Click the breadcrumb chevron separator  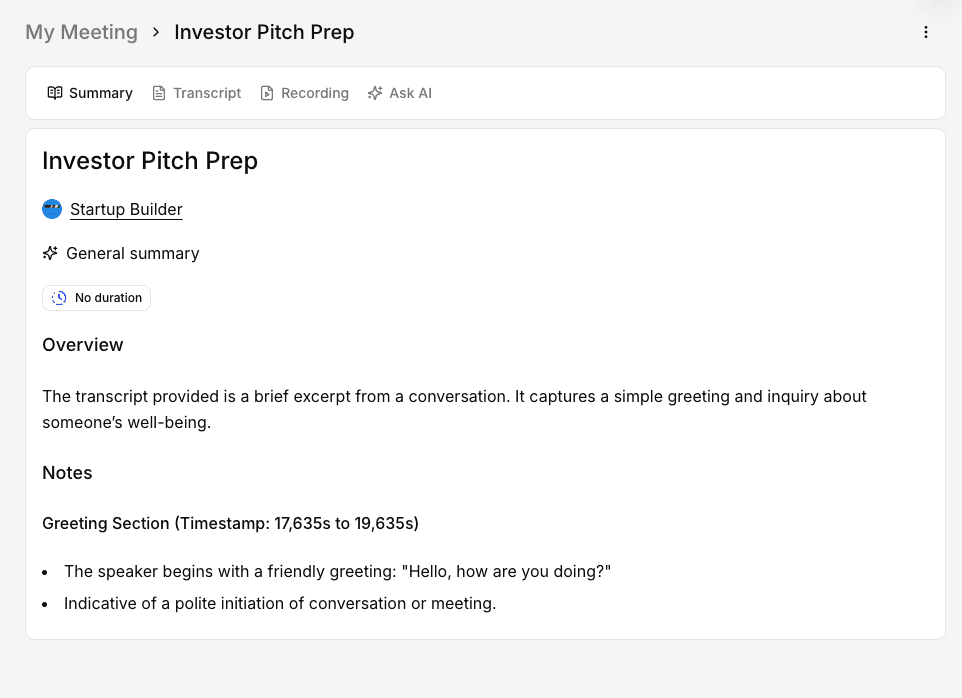coord(156,32)
